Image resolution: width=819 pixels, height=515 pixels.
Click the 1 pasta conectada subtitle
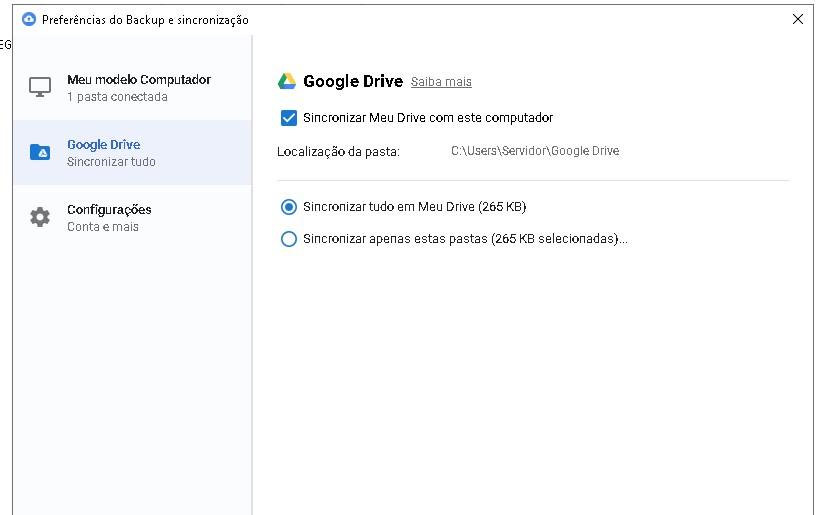117,97
